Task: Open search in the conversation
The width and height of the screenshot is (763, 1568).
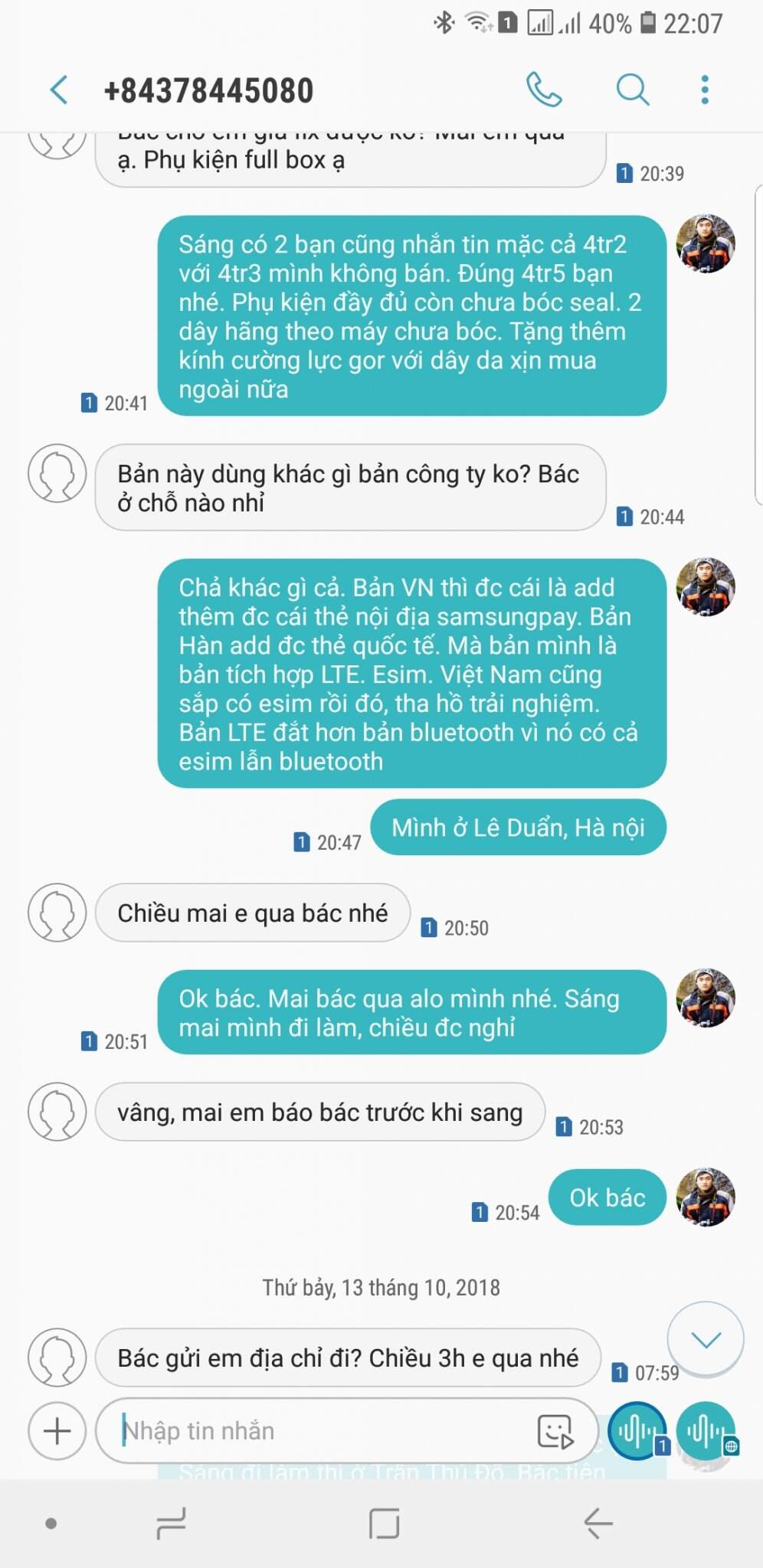Action: coord(633,90)
